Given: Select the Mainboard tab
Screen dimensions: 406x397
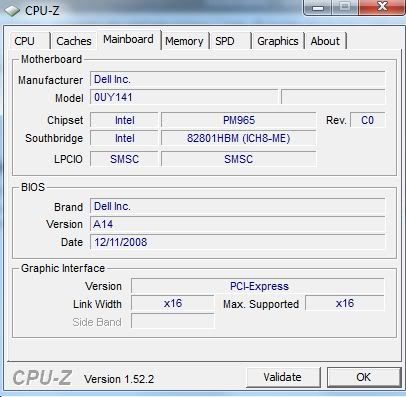Looking at the screenshot, I should (129, 39).
